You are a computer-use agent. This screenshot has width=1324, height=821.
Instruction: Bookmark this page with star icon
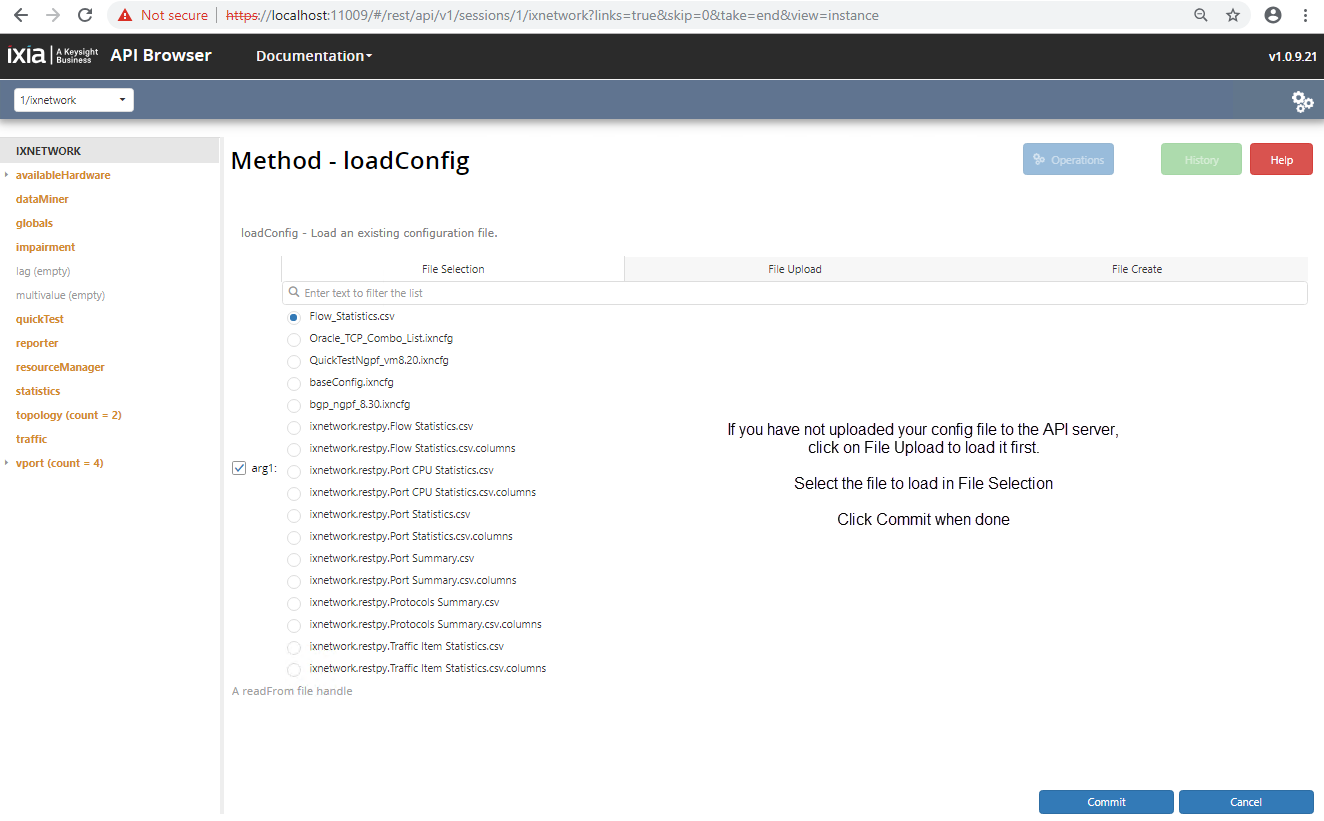[1233, 15]
